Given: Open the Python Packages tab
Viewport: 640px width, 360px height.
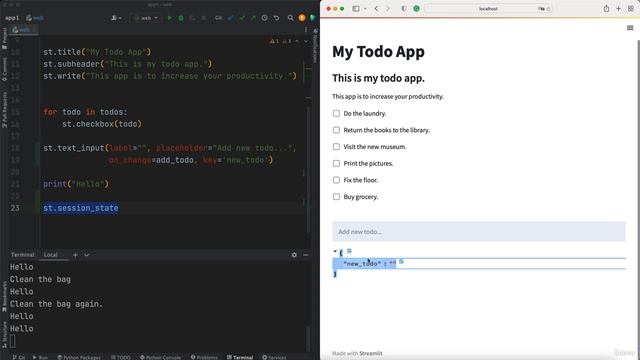Looking at the screenshot, I should pyautogui.click(x=79, y=357).
